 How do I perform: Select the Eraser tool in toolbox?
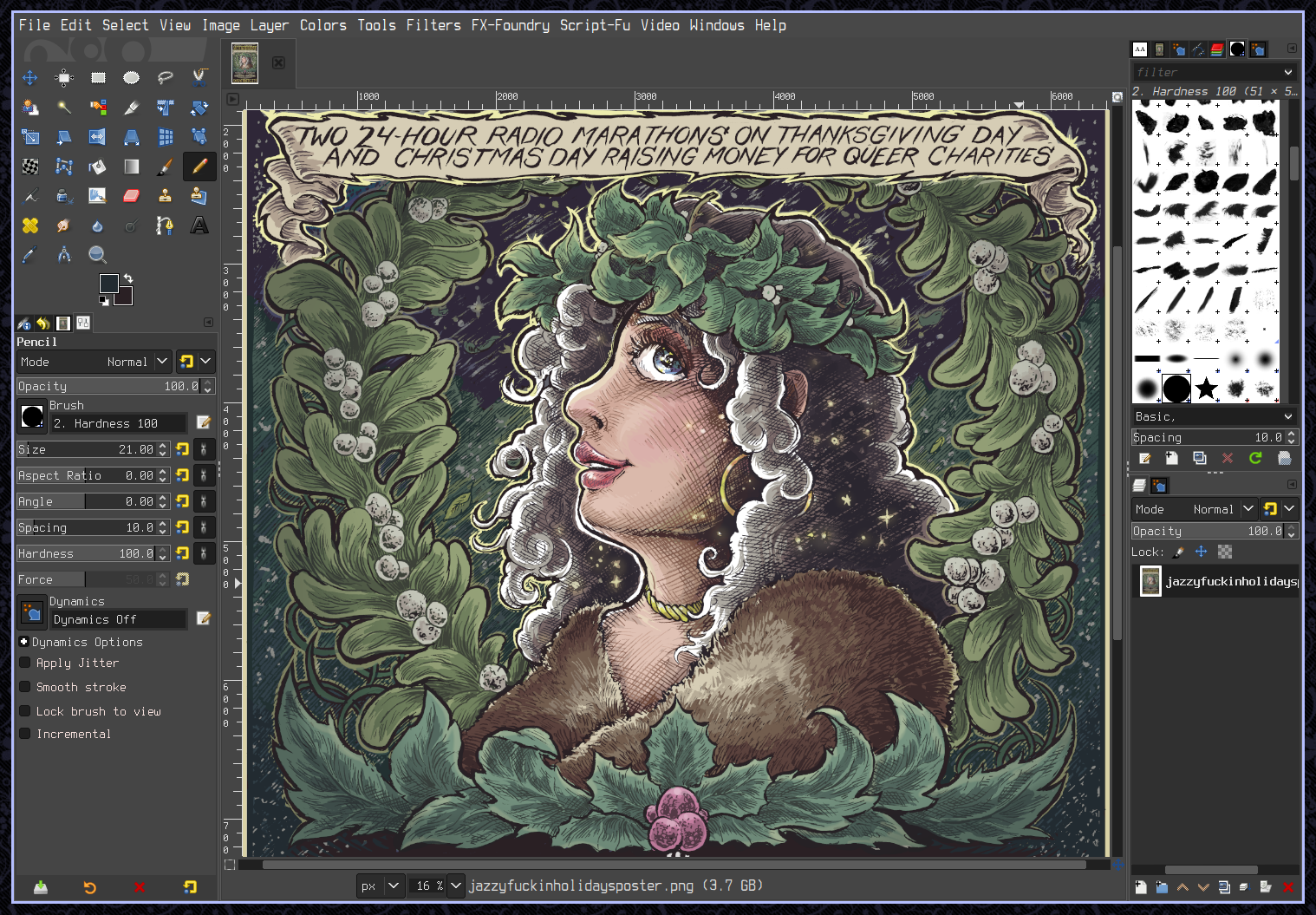click(131, 196)
